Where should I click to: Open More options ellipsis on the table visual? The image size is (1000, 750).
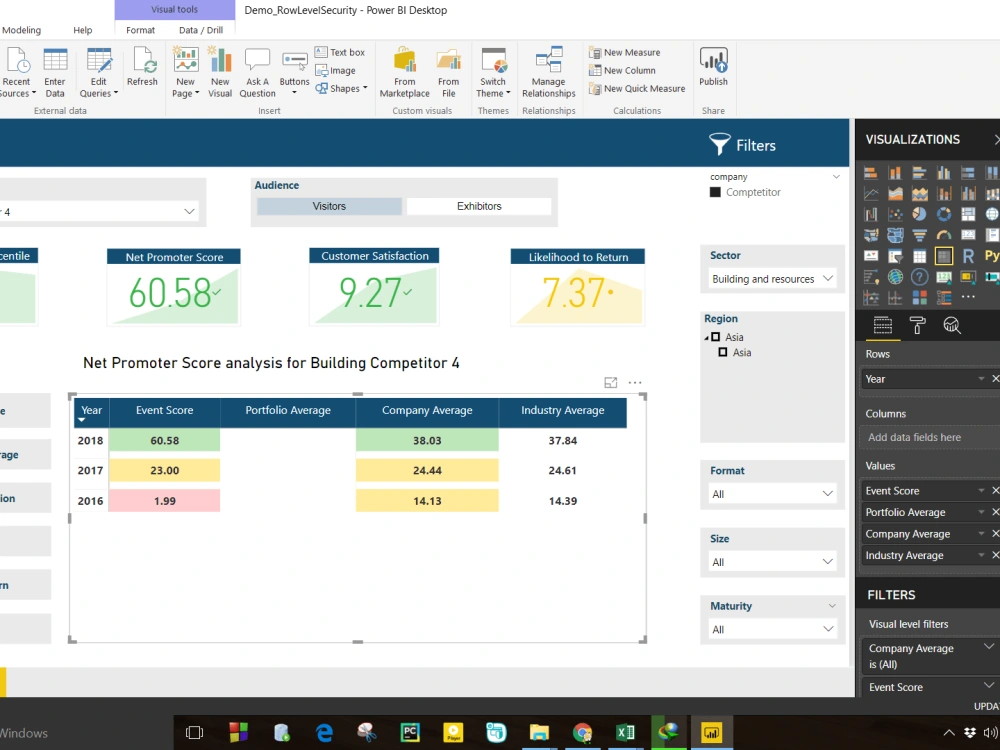[x=635, y=382]
